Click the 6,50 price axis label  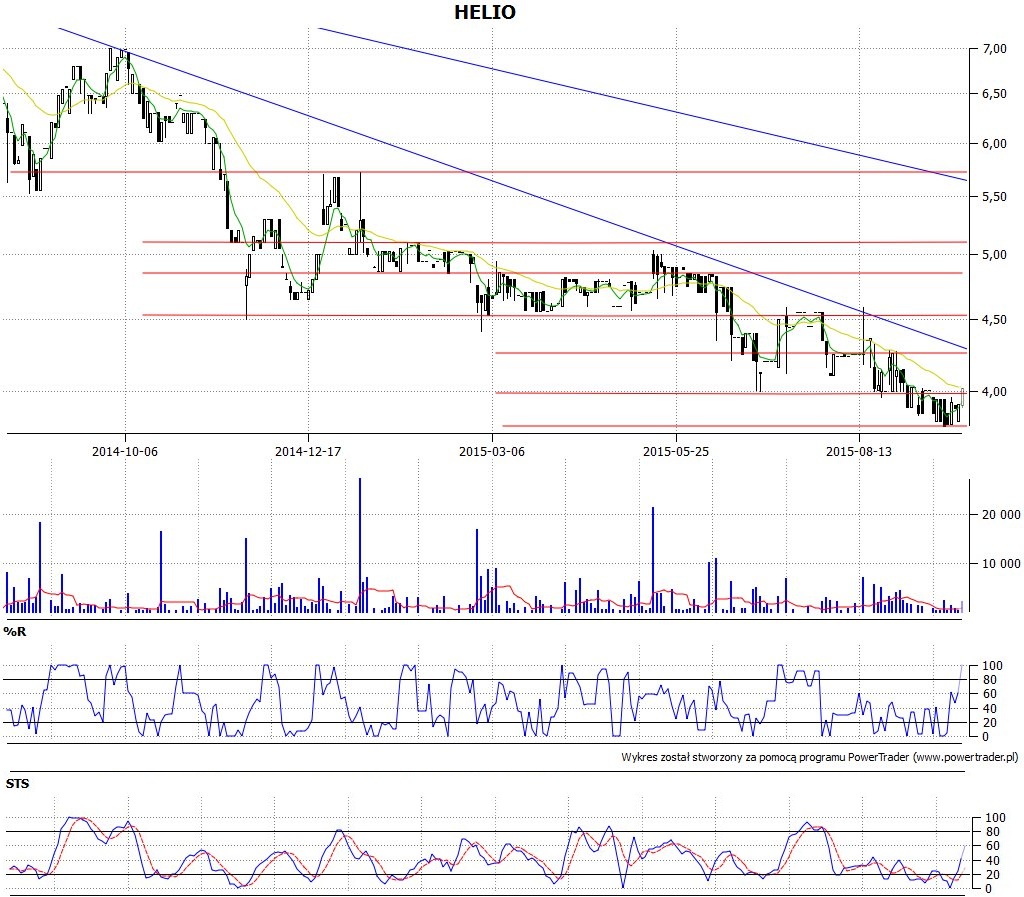tap(995, 94)
